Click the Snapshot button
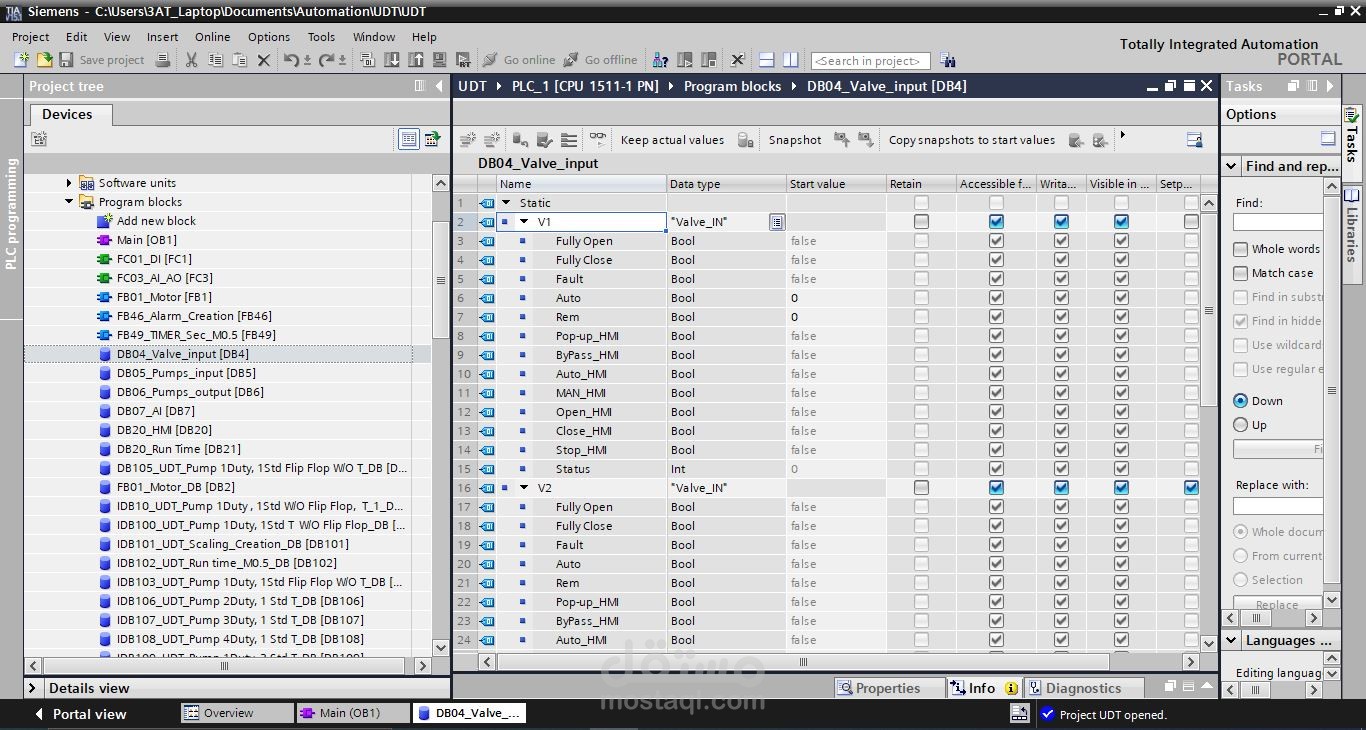The height and width of the screenshot is (730, 1366). coord(795,140)
